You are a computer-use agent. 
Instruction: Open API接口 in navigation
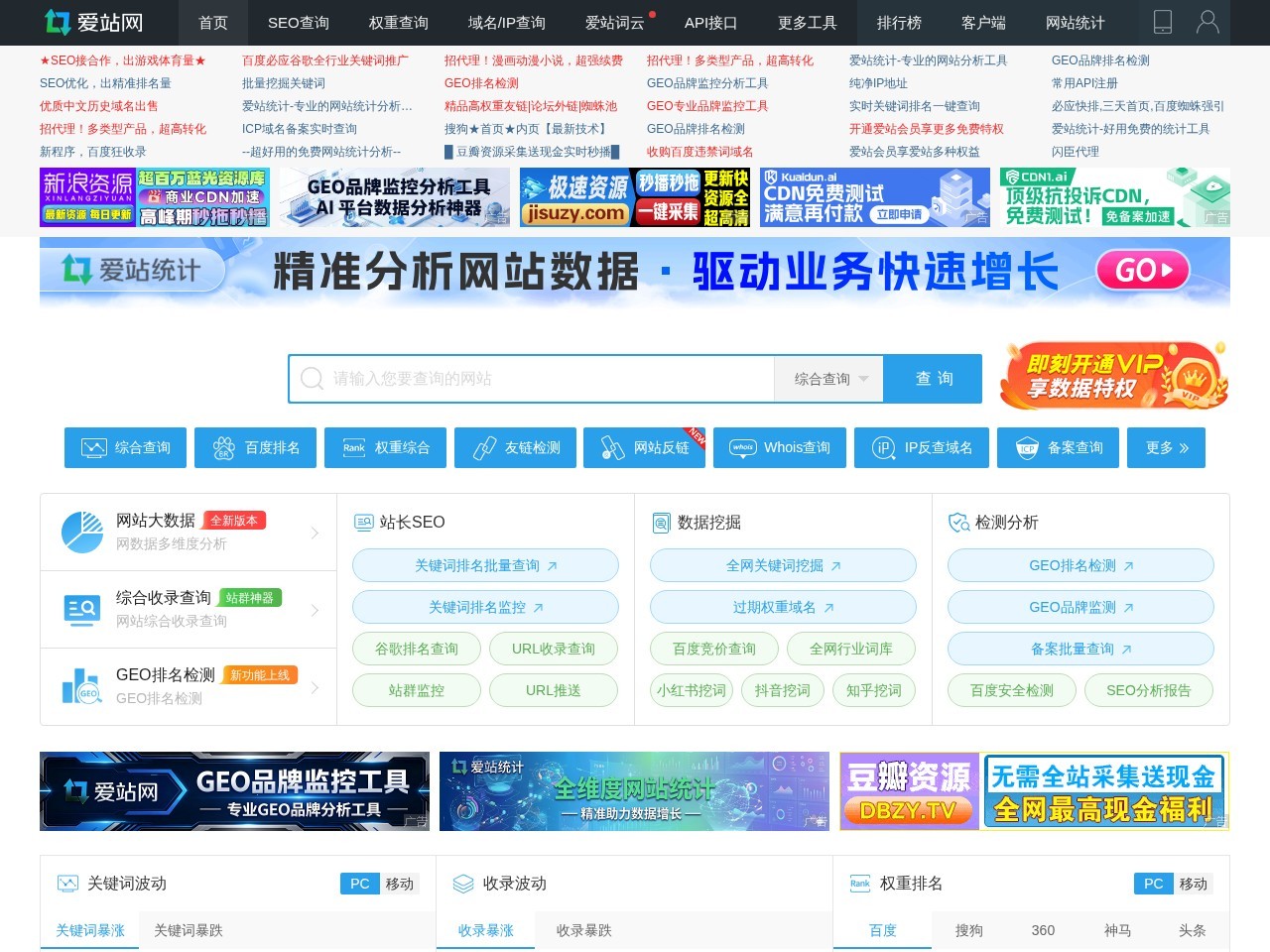coord(711,23)
